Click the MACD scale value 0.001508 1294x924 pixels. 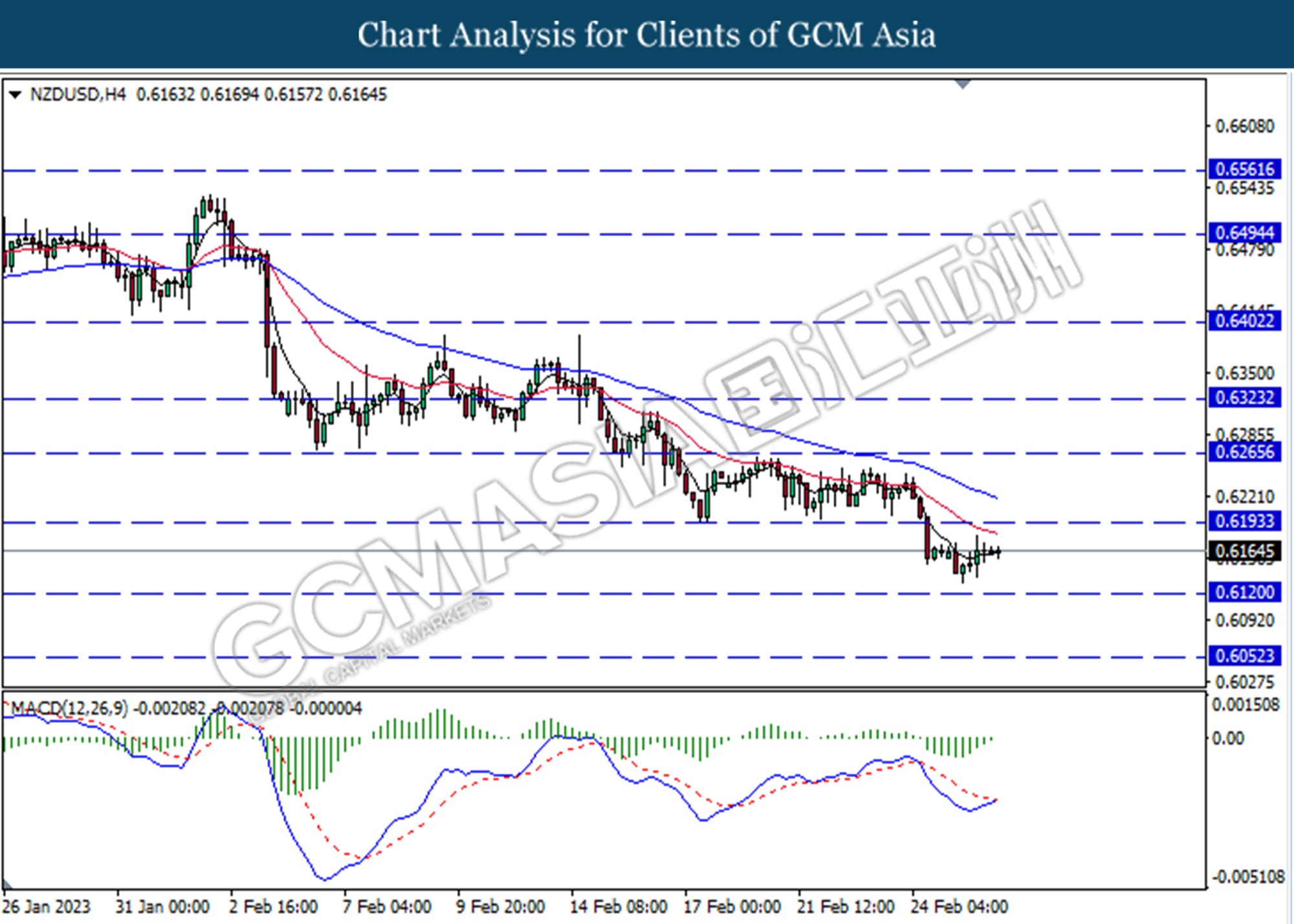tap(1245, 705)
